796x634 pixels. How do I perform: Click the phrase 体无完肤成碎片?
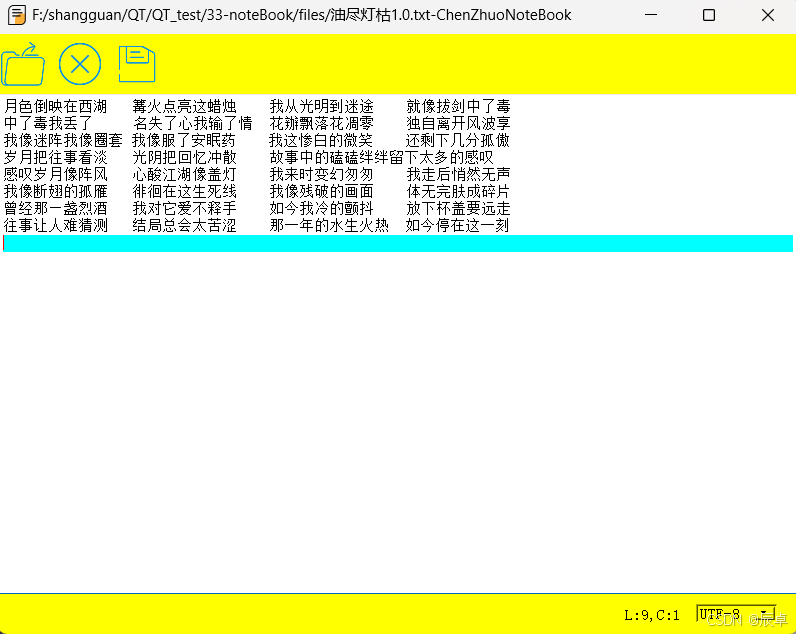458,191
